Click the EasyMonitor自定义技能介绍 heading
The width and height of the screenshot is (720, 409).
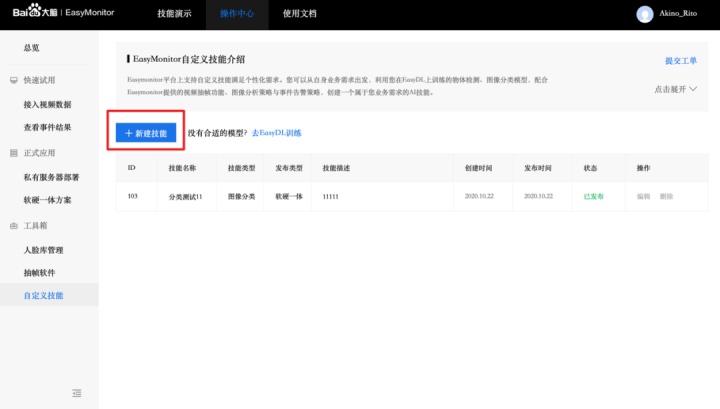189,59
